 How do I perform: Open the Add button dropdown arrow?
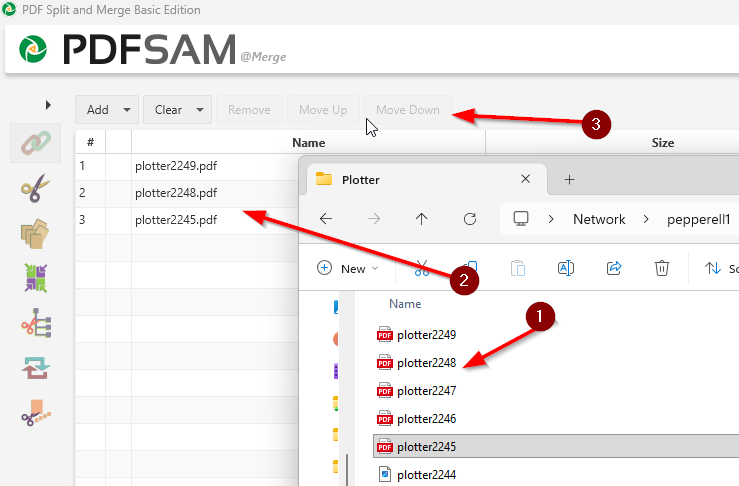coord(127,110)
